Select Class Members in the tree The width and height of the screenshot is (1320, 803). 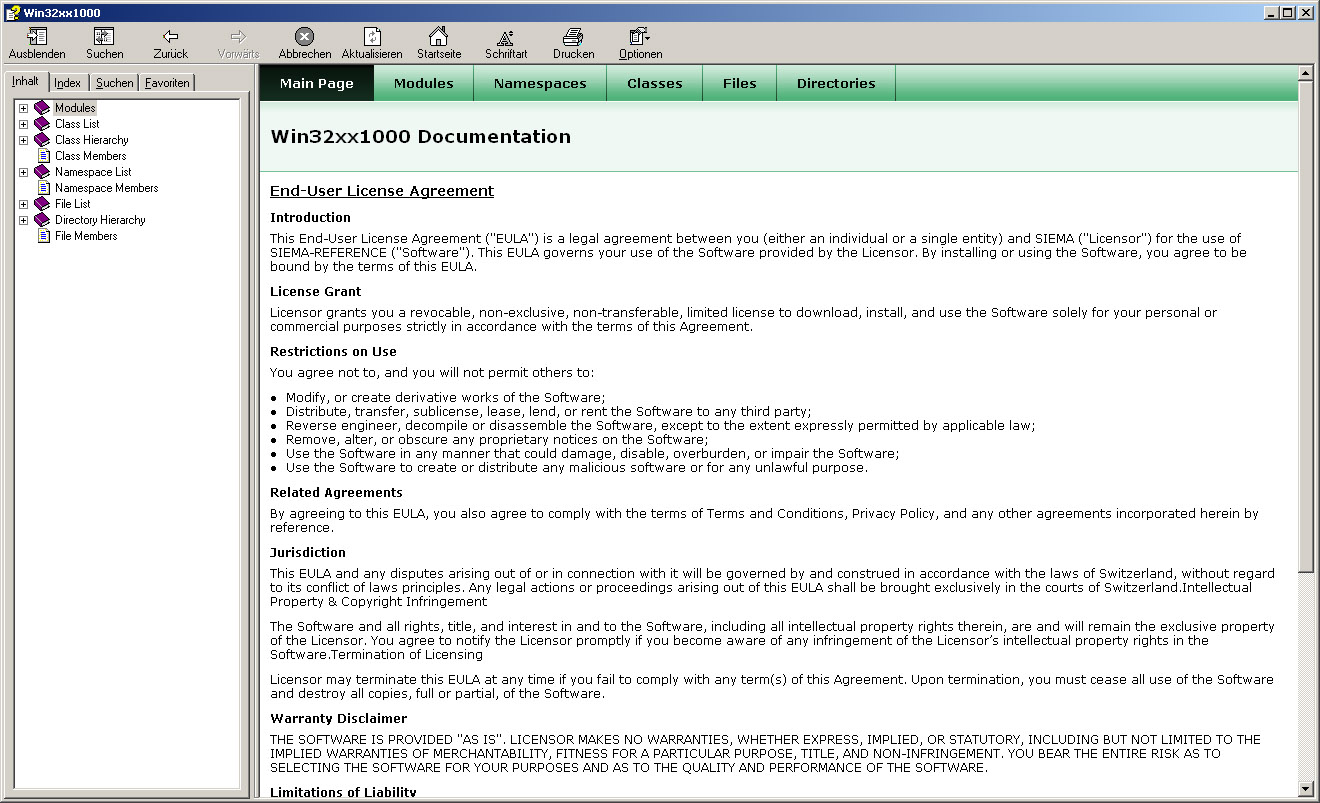90,156
